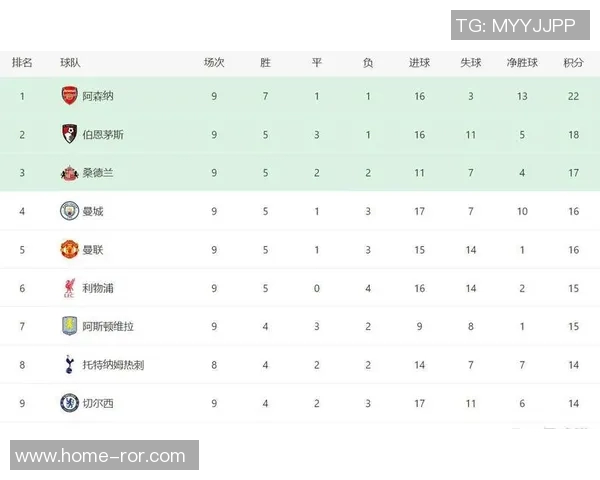Click the Liverpool club crest icon
The width and height of the screenshot is (600, 480).
pyautogui.click(x=69, y=288)
